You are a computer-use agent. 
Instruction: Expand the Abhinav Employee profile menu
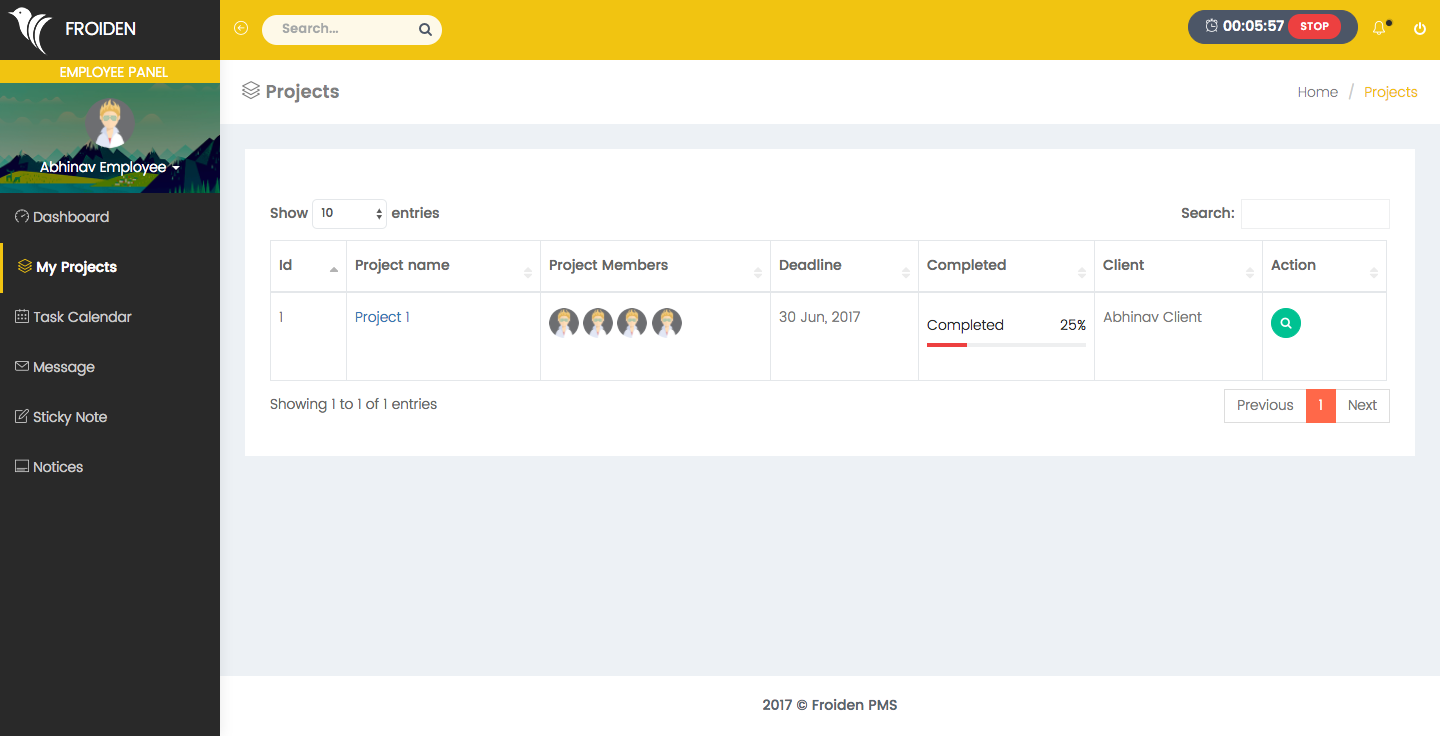point(109,168)
